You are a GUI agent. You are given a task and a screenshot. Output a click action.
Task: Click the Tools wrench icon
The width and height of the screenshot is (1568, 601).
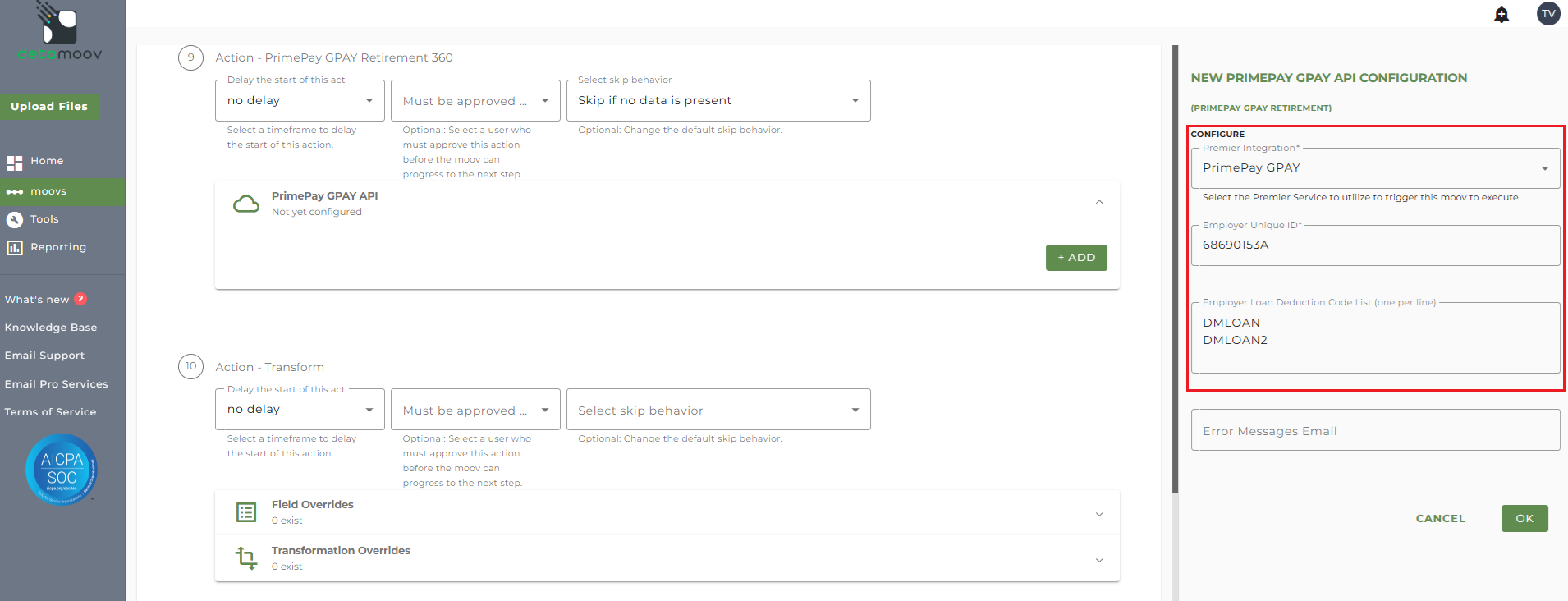(15, 220)
